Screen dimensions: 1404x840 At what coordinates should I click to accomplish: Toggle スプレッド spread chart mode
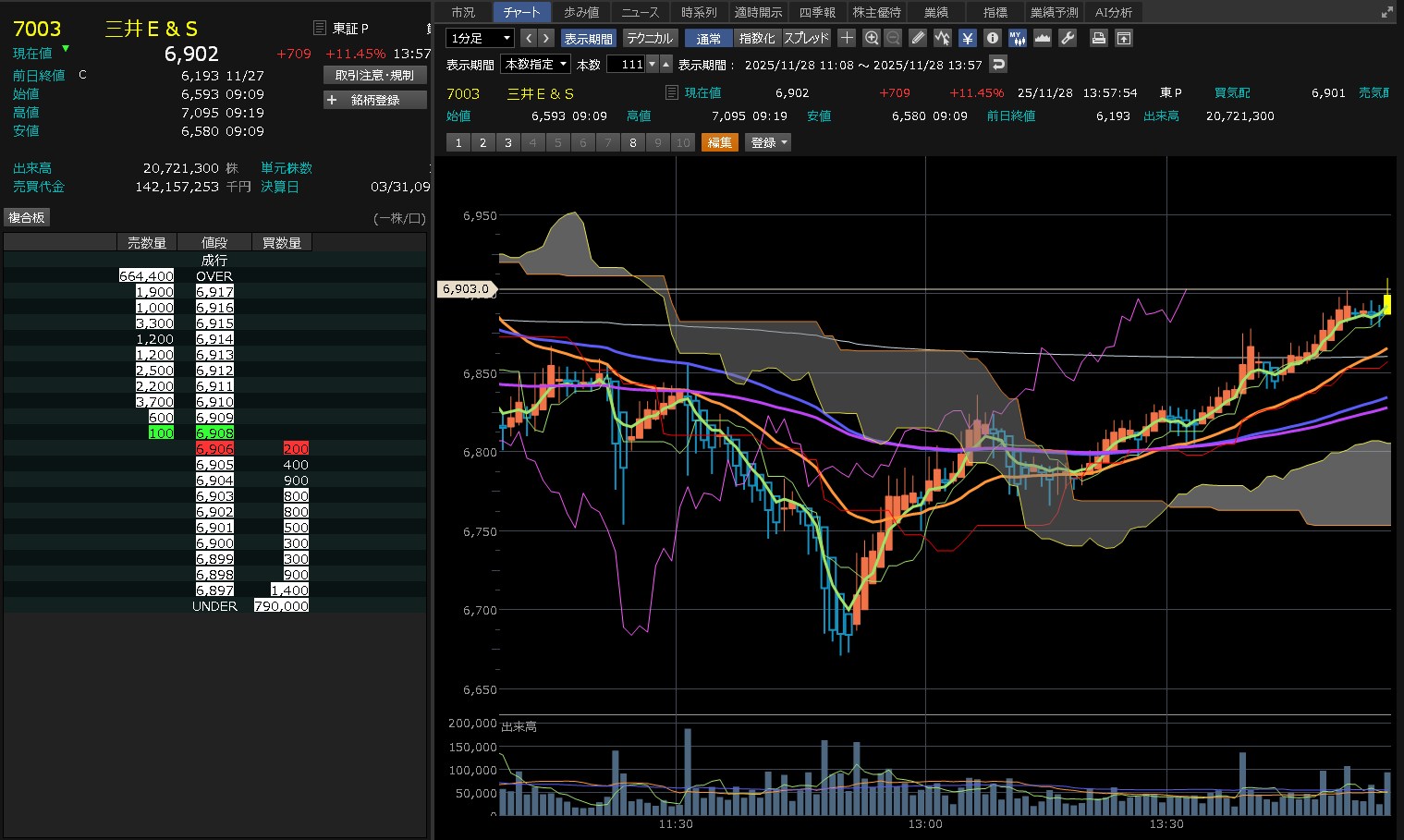pos(806,38)
